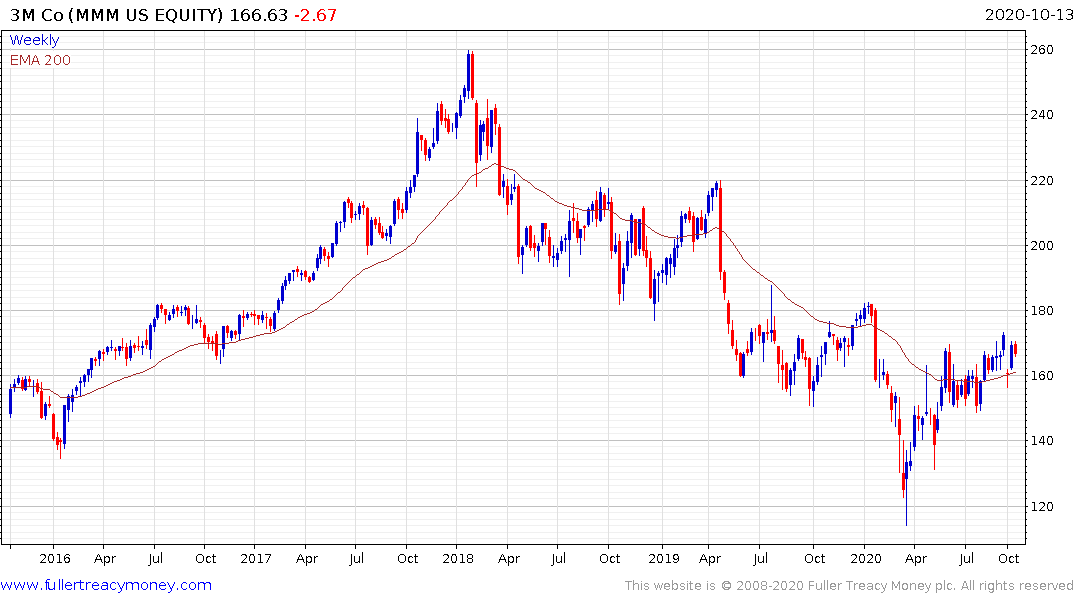Click the chart title '3M Co (MMM US EQUITY)'

pos(117,15)
